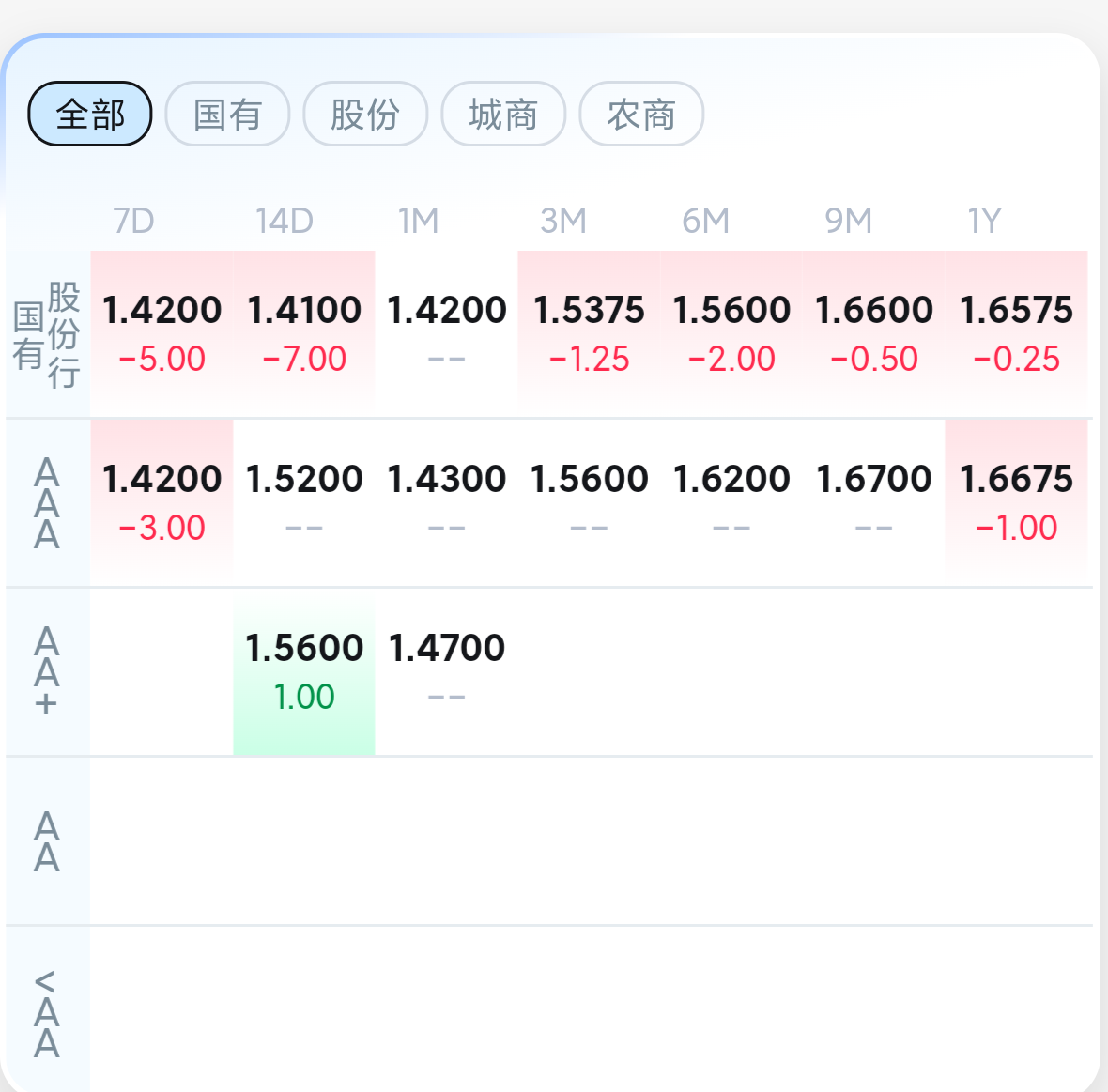Screen dimensions: 1108x1092
Task: Open AAA 1Y rate cell 1.6675
Action: click(1016, 502)
